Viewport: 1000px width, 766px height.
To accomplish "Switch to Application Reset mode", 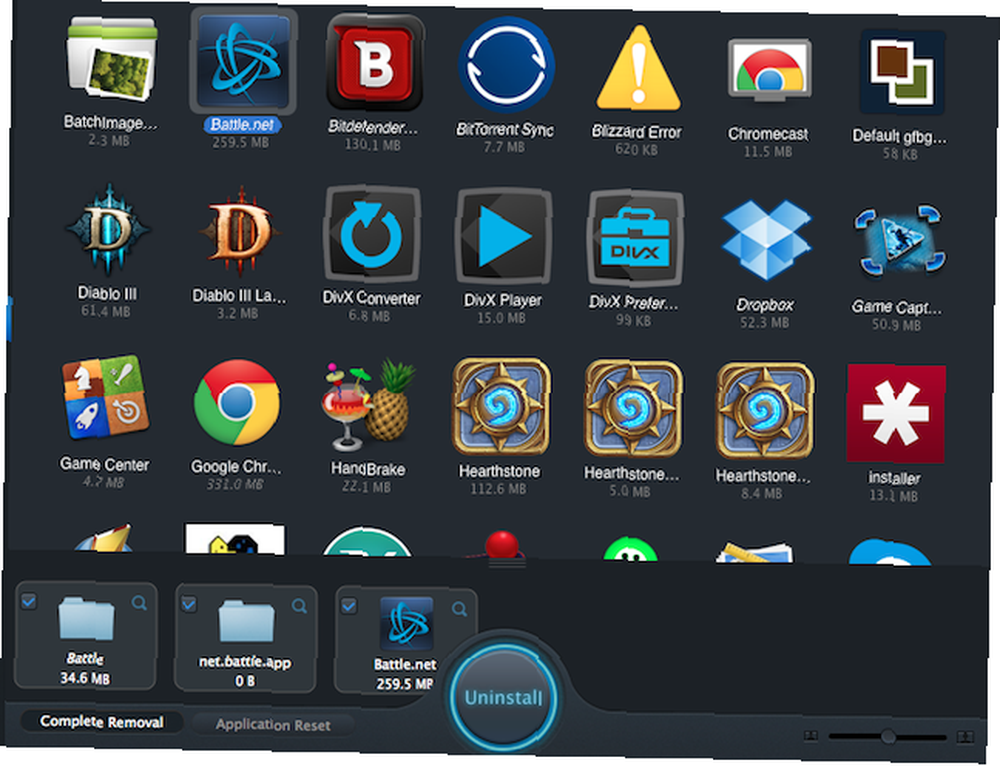I will tap(273, 725).
